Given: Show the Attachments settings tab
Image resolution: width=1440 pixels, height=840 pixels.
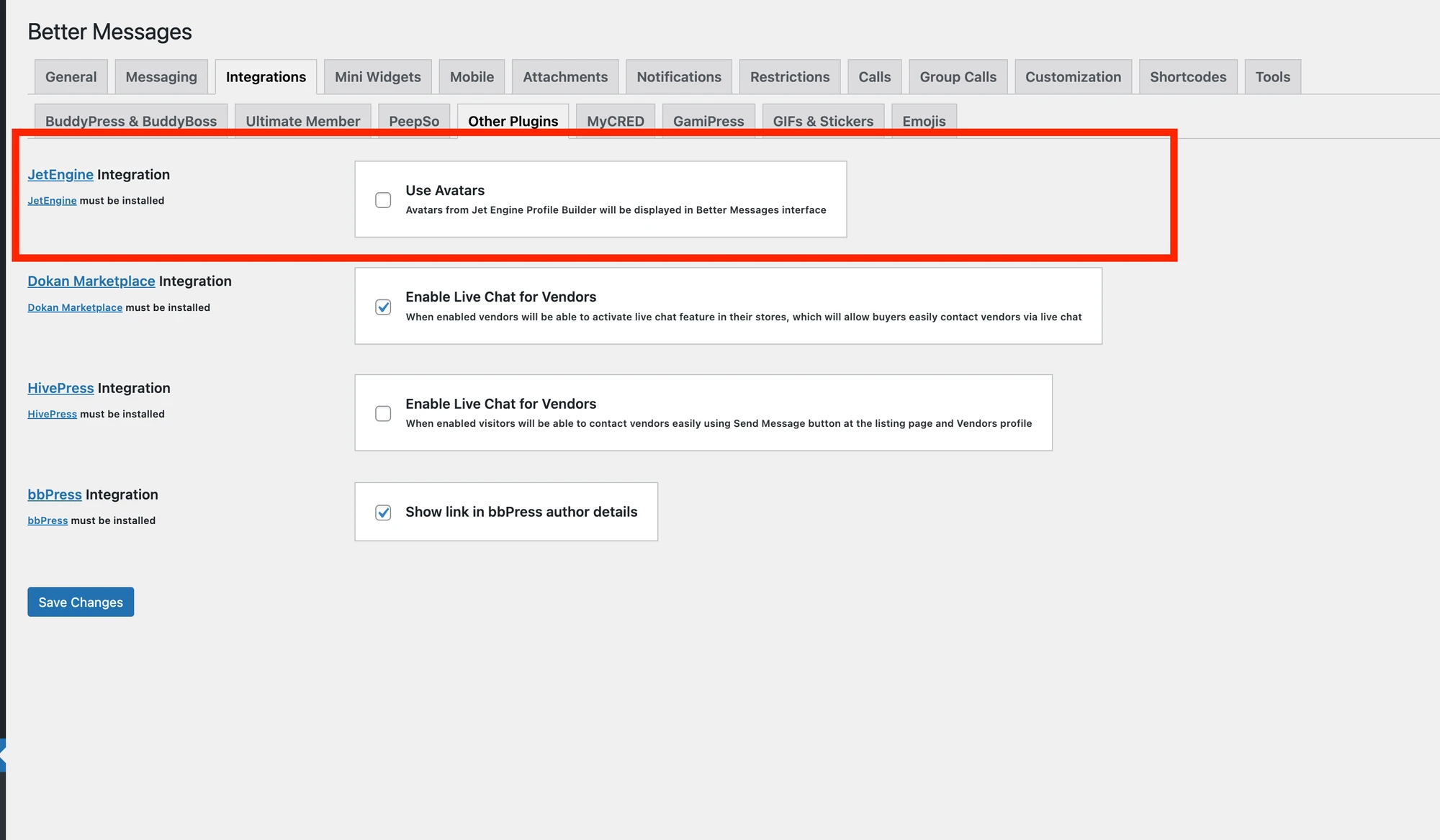Looking at the screenshot, I should tap(565, 77).
